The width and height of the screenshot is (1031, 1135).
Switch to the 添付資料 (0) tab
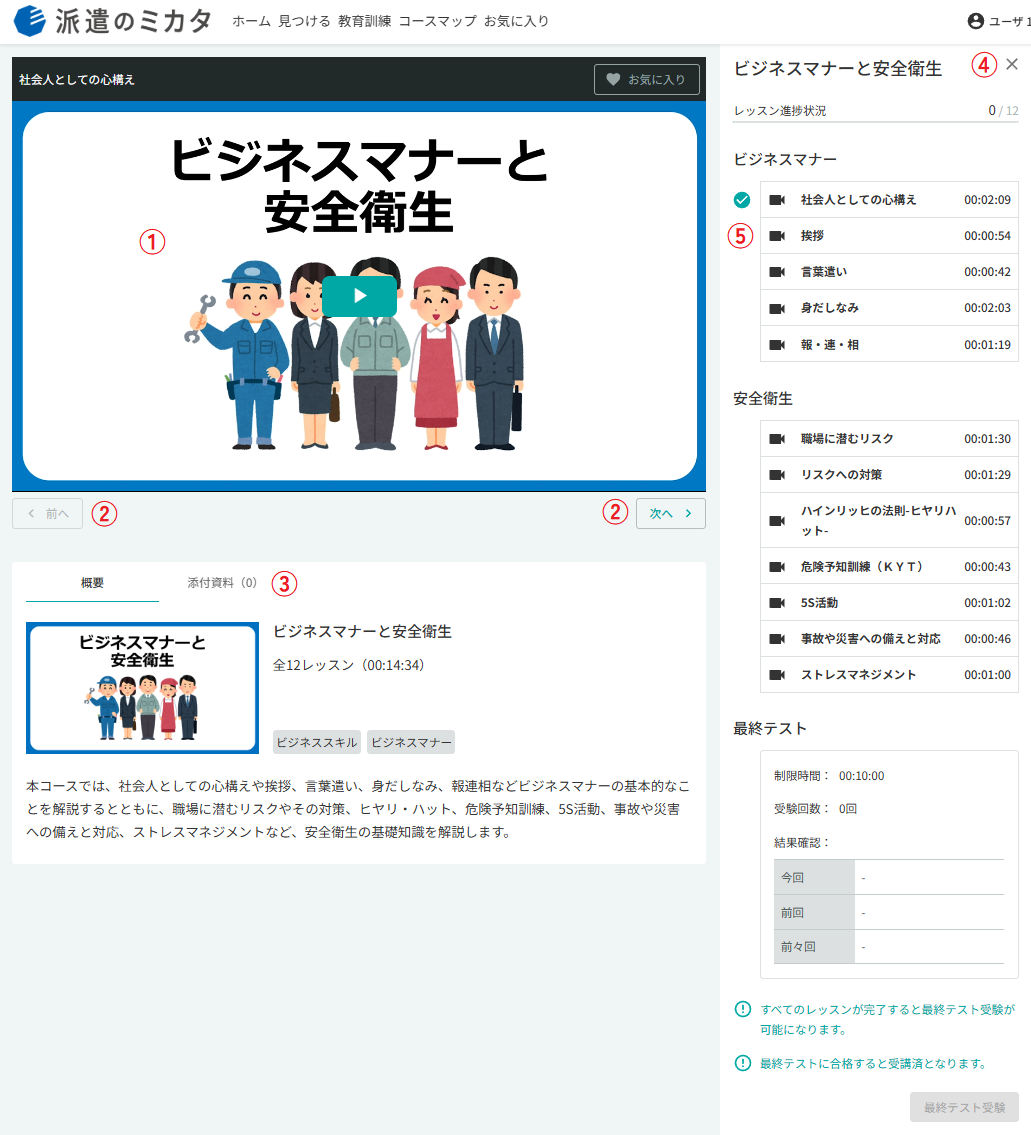[x=222, y=583]
